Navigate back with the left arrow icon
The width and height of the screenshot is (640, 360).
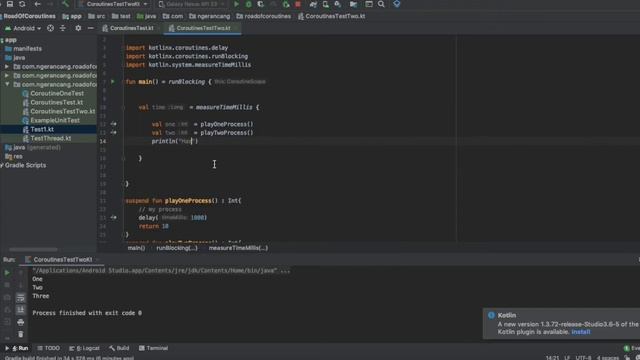click(x=38, y=4)
